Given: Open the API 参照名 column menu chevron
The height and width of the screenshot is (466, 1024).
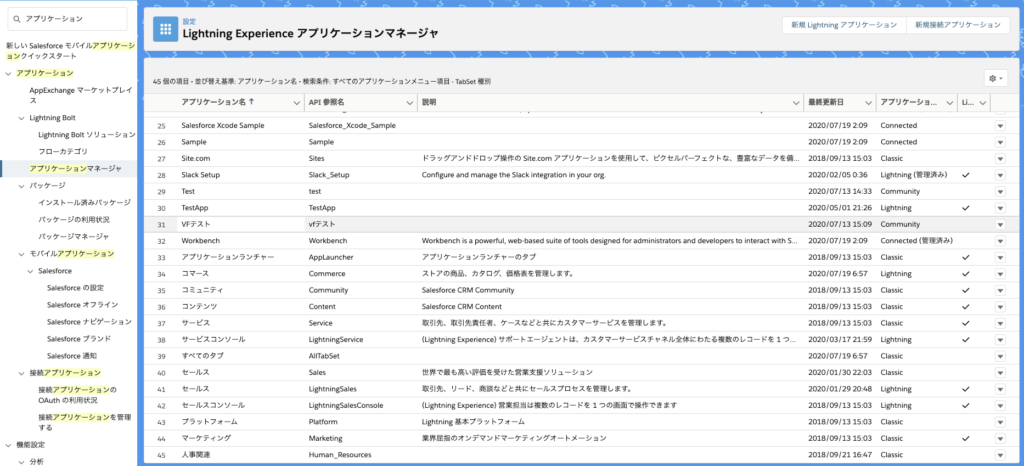Looking at the screenshot, I should 408,103.
